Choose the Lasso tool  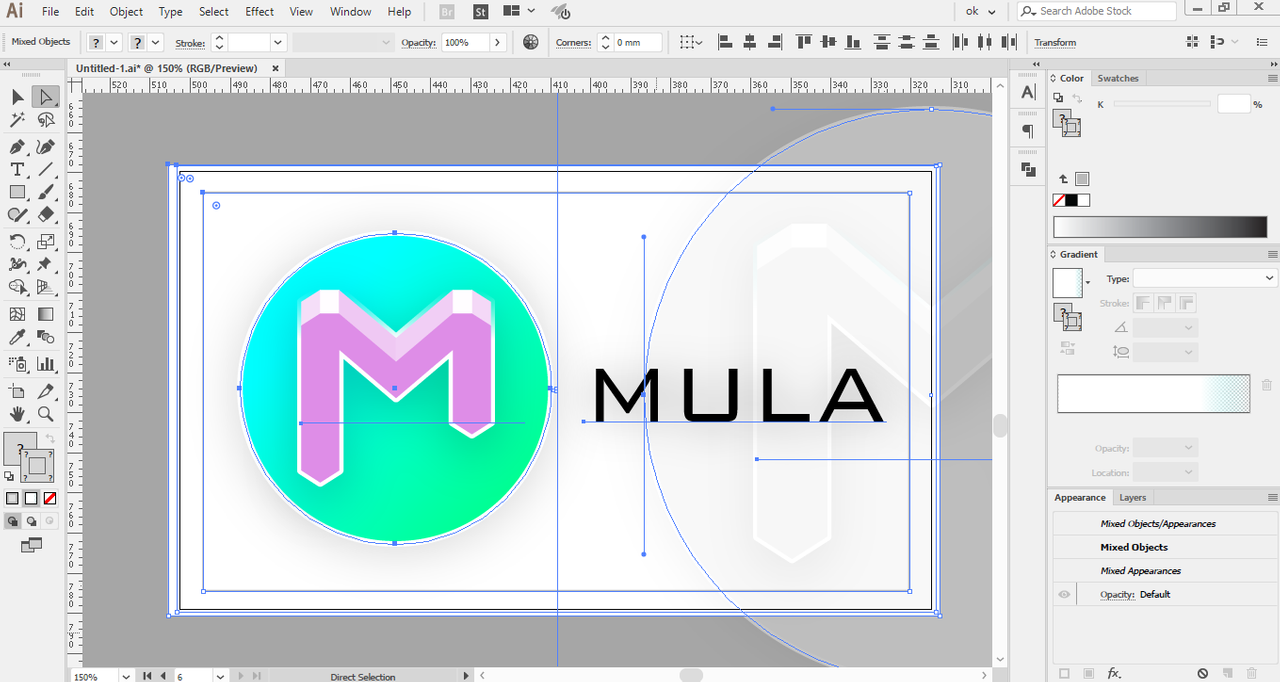click(x=45, y=120)
